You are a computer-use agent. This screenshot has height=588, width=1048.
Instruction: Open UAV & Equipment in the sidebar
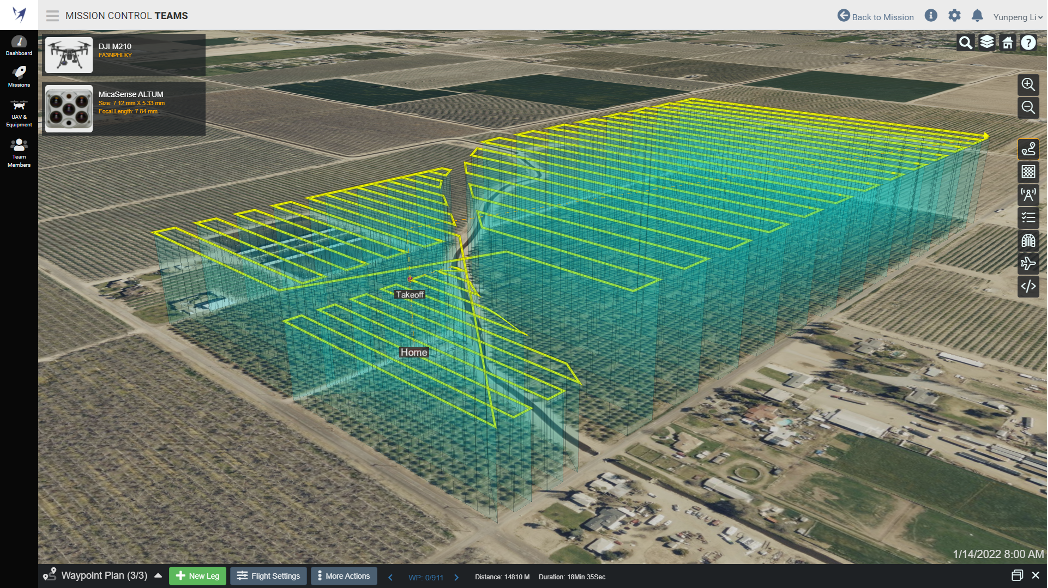click(19, 114)
